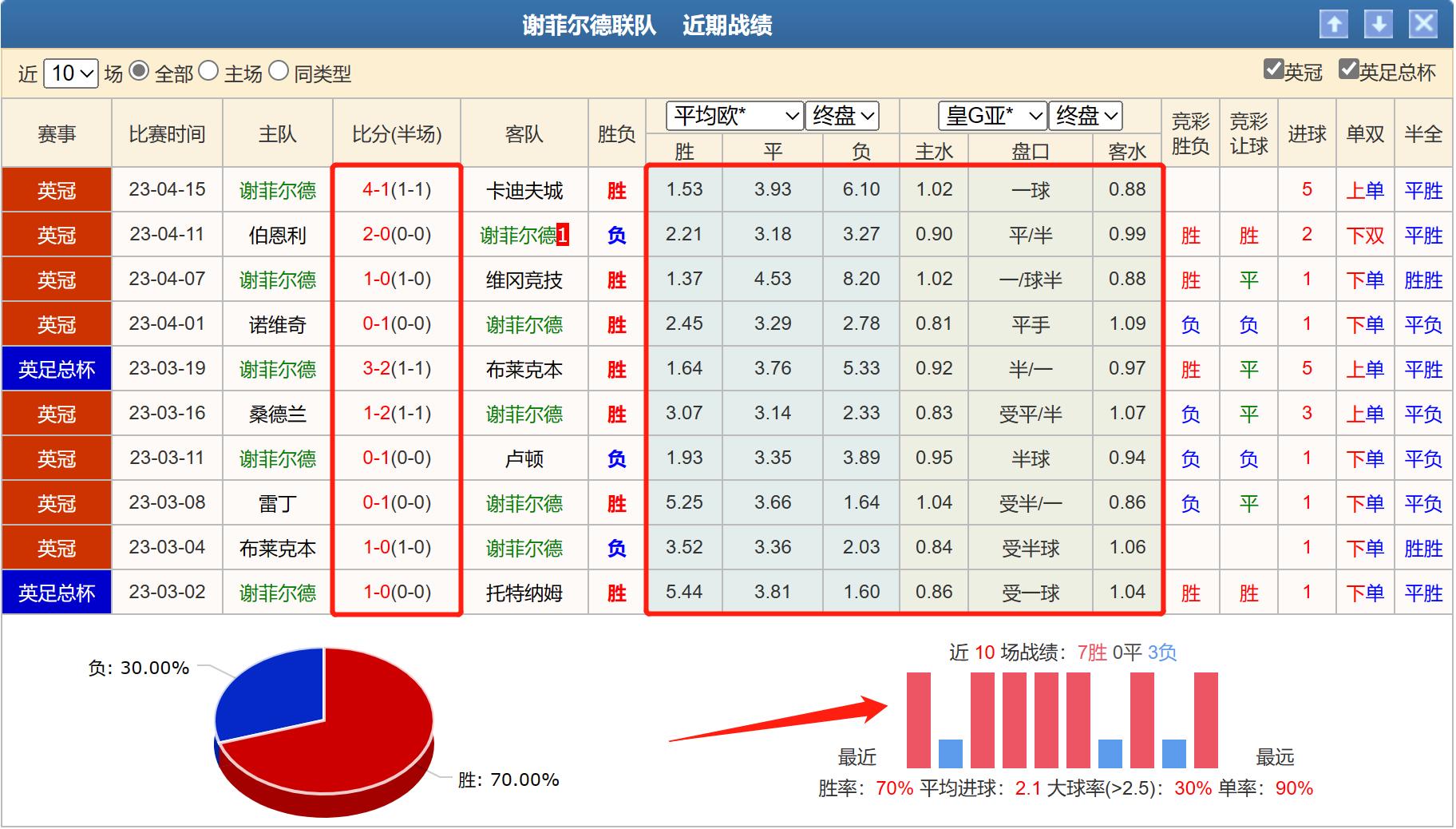
Task: Click the up-arrow icon in the title bar
Action: (x=1335, y=24)
